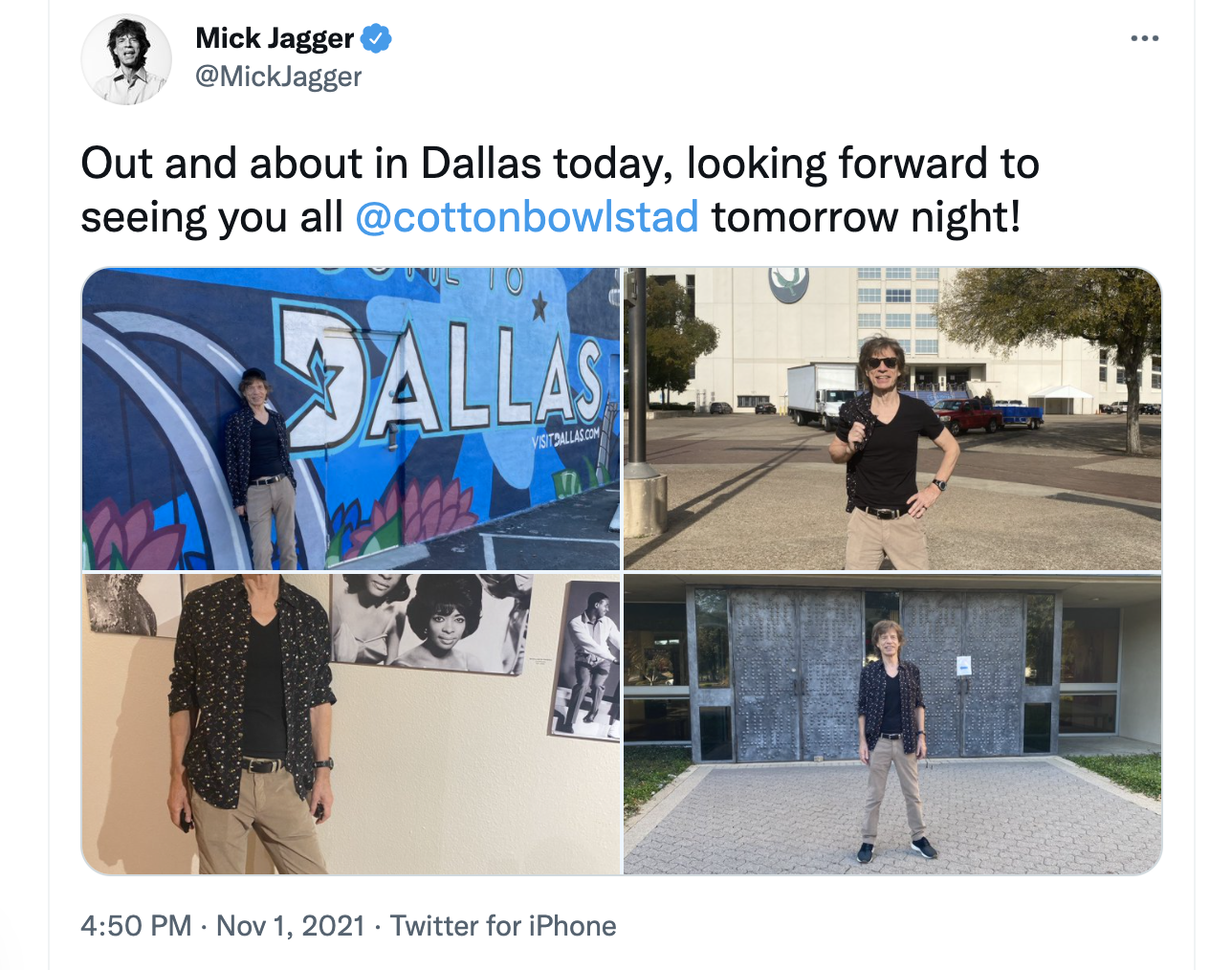
Task: Open the photo in front of metal doors
Action: click(892, 724)
